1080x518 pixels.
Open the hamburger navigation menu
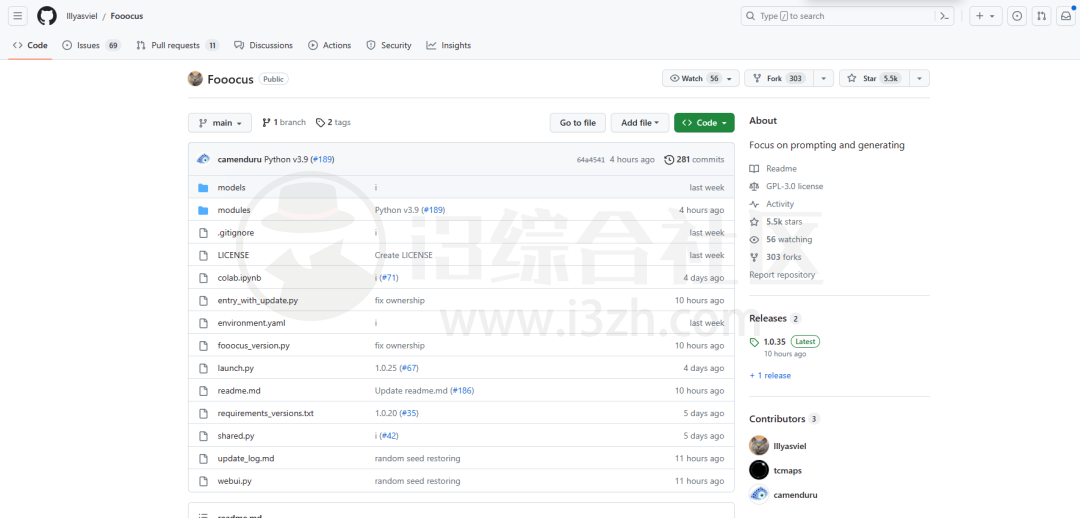[x=18, y=16]
